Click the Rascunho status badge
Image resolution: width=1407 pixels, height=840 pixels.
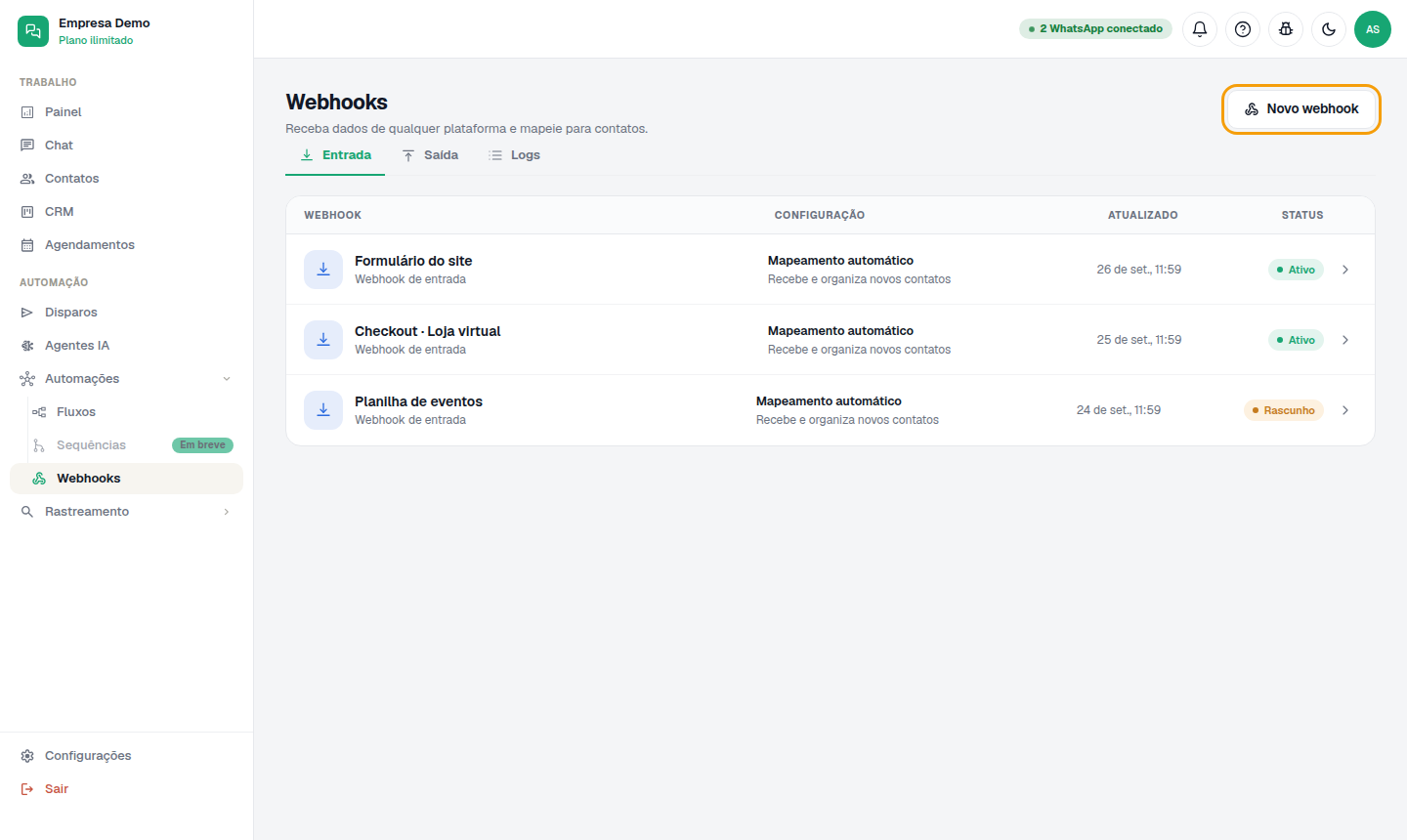pos(1284,410)
